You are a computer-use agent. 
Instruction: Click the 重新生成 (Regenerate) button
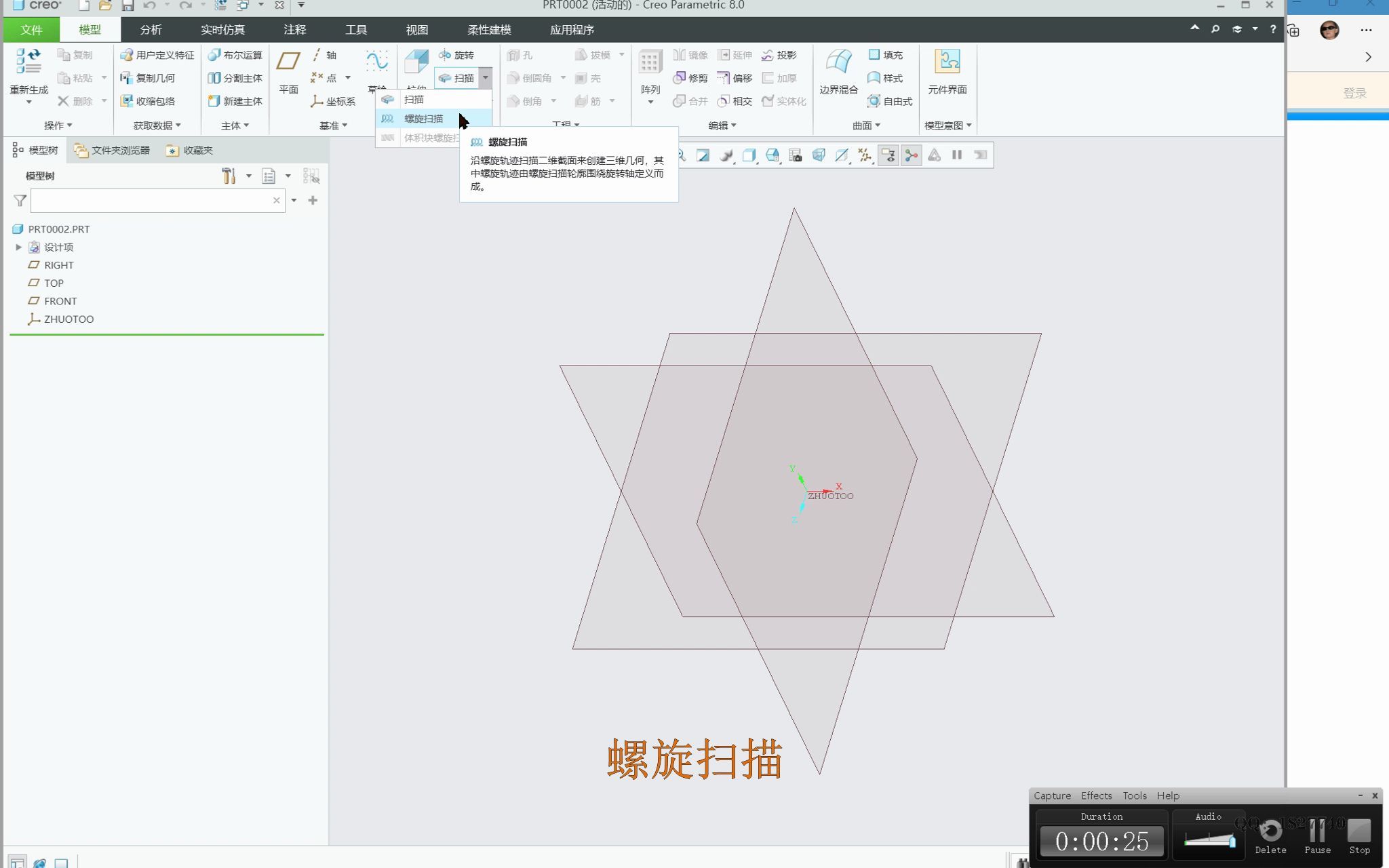click(27, 71)
